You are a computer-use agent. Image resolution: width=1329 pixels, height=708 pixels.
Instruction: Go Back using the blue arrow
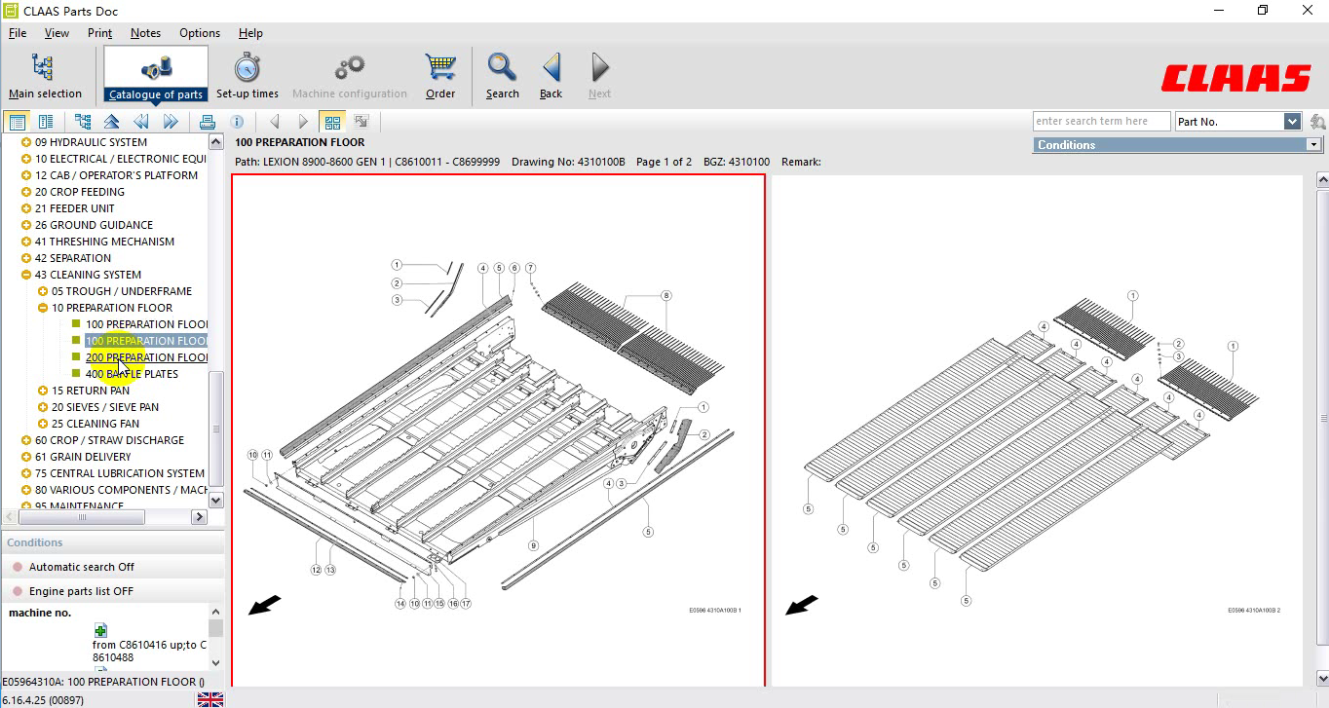click(551, 76)
